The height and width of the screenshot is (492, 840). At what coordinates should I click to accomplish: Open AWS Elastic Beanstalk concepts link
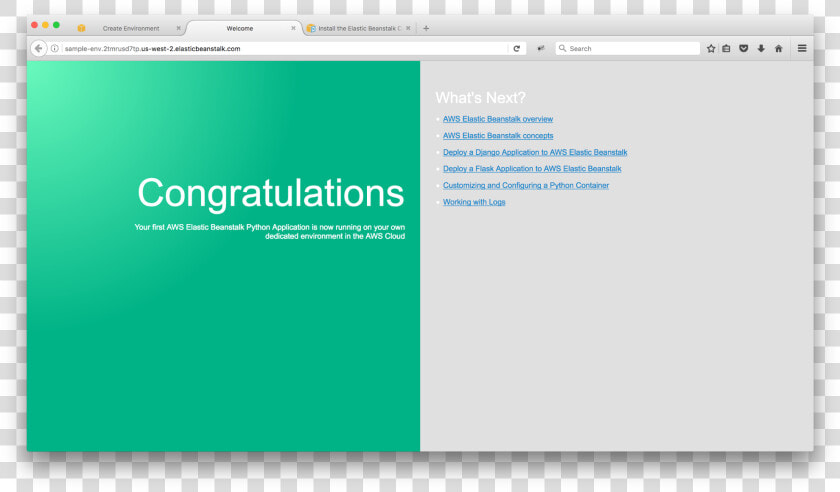tap(498, 136)
